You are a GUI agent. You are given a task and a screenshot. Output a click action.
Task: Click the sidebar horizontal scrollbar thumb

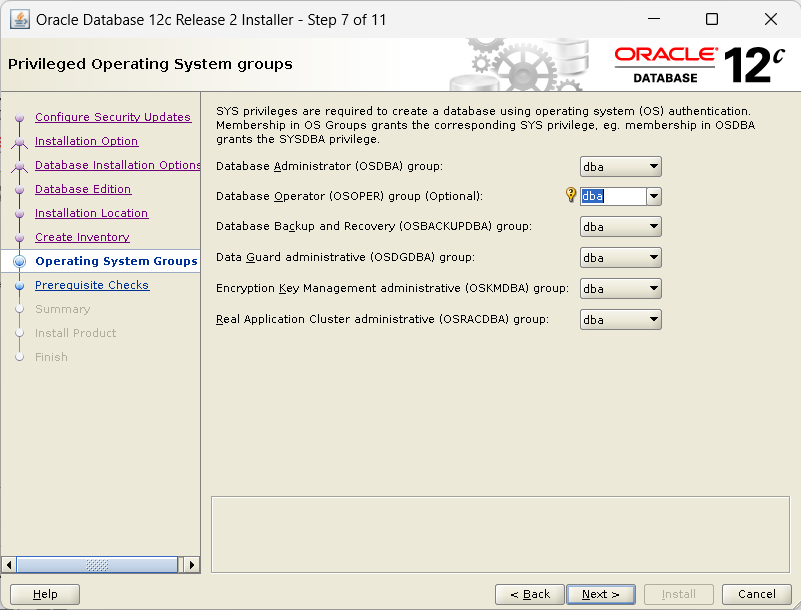click(x=97, y=565)
